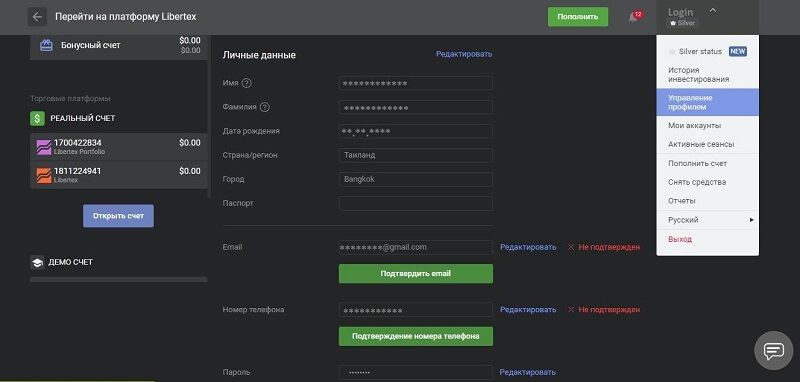800x382 pixels.
Task: Click the empty Паспорт field
Action: coord(416,203)
